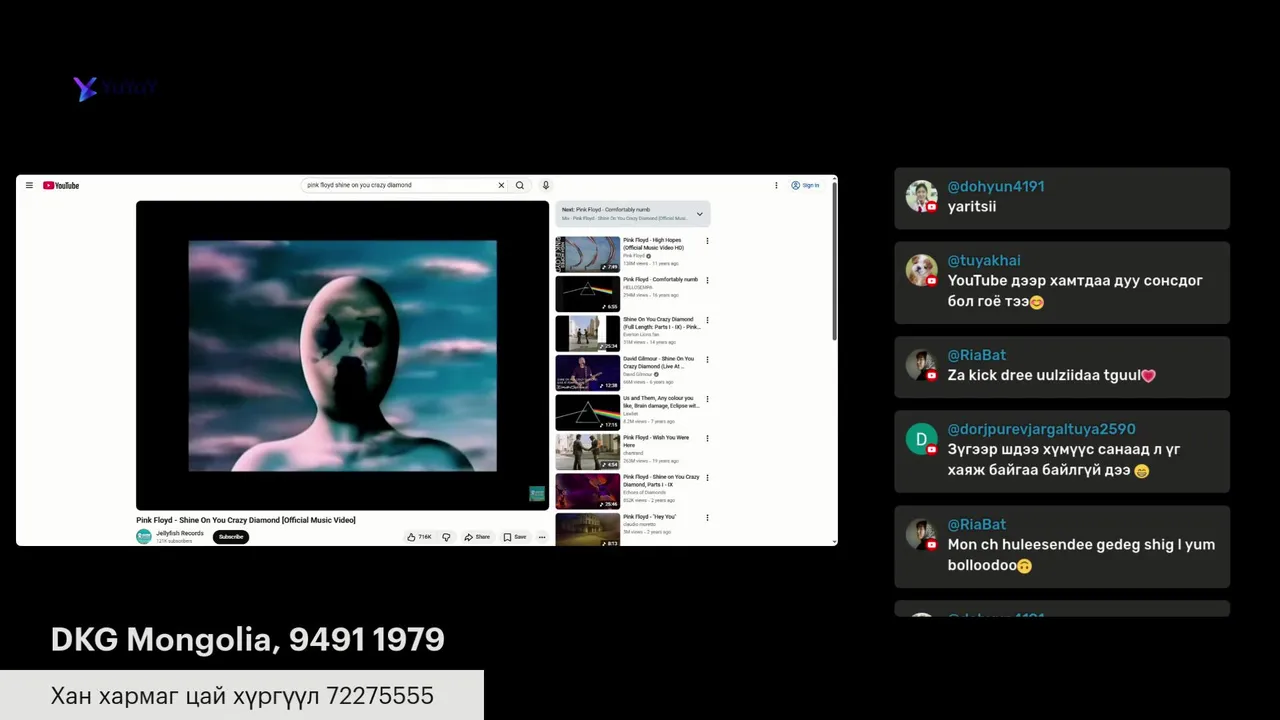
Task: Open the High Hopes video thumbnail
Action: (x=587, y=254)
